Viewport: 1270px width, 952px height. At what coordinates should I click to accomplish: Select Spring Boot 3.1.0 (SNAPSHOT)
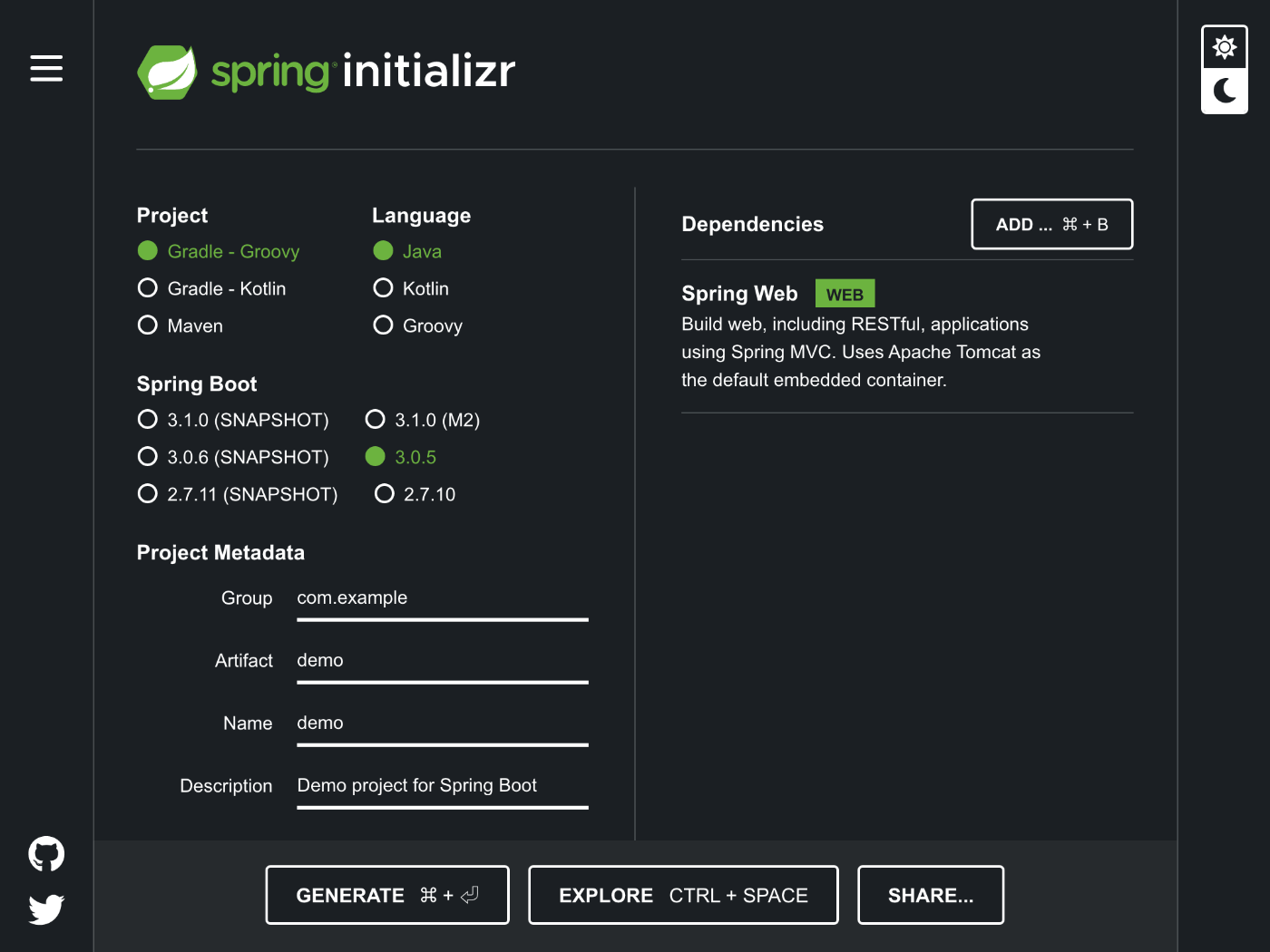233,420
